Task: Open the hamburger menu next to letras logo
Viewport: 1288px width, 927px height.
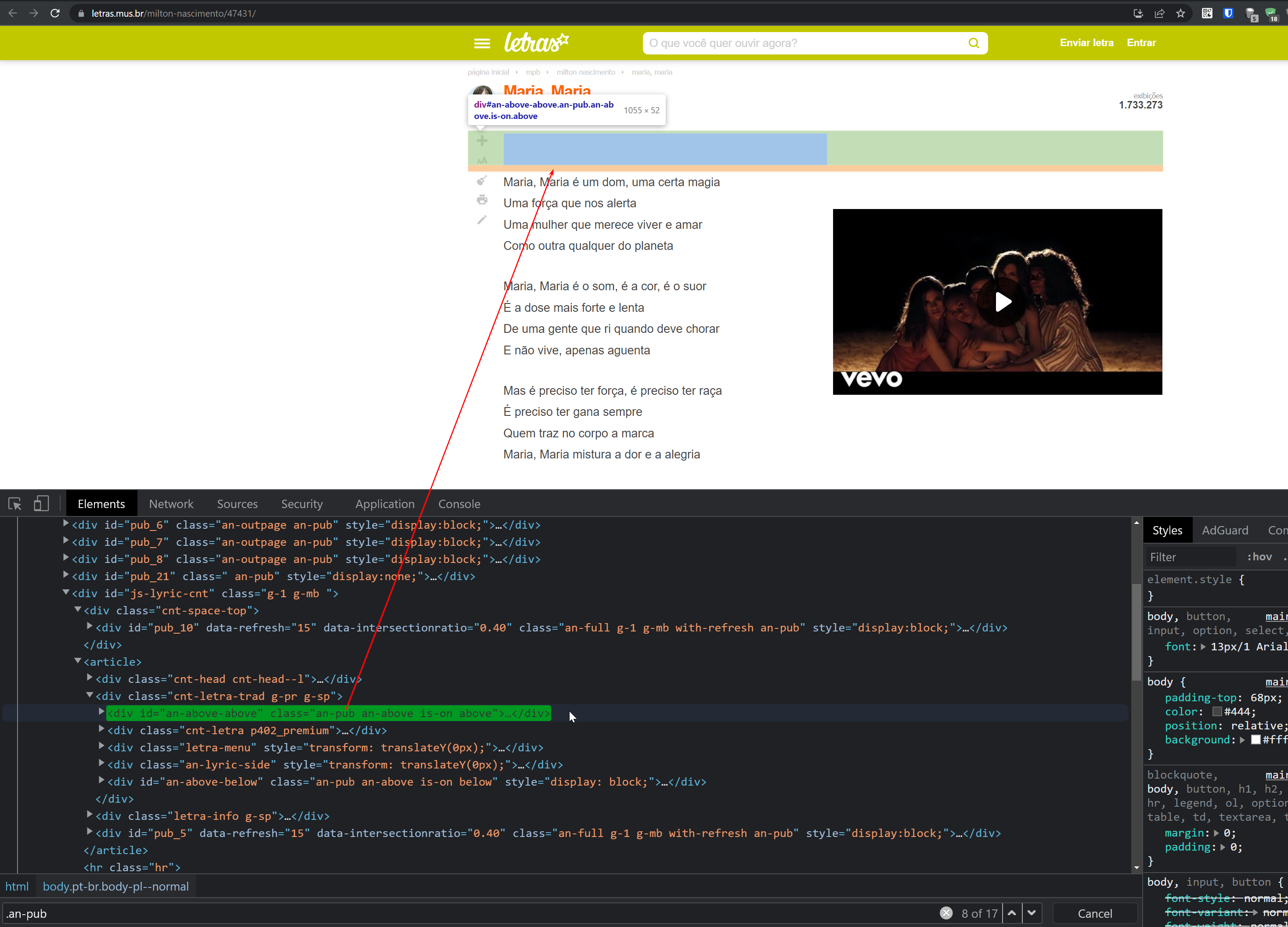Action: click(482, 43)
